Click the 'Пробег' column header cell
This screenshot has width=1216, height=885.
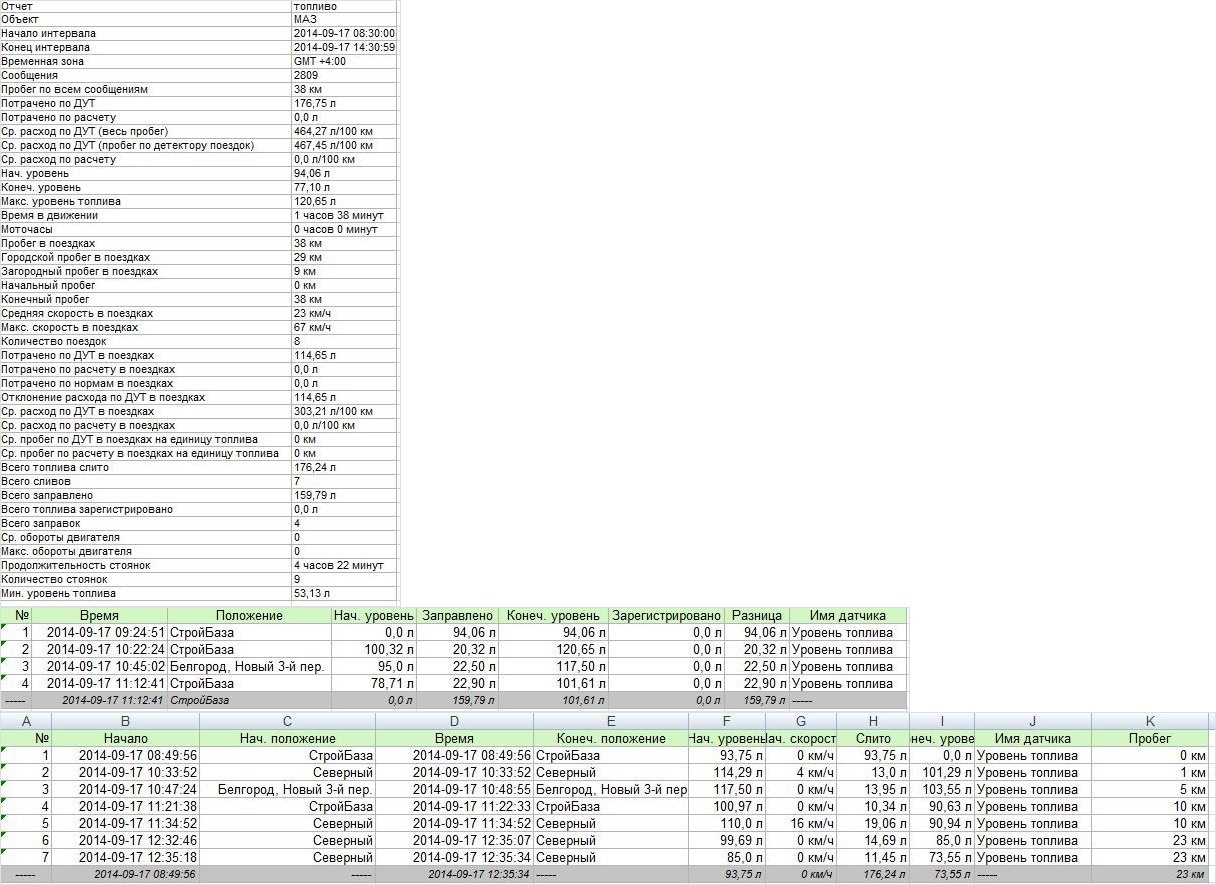[1150, 738]
